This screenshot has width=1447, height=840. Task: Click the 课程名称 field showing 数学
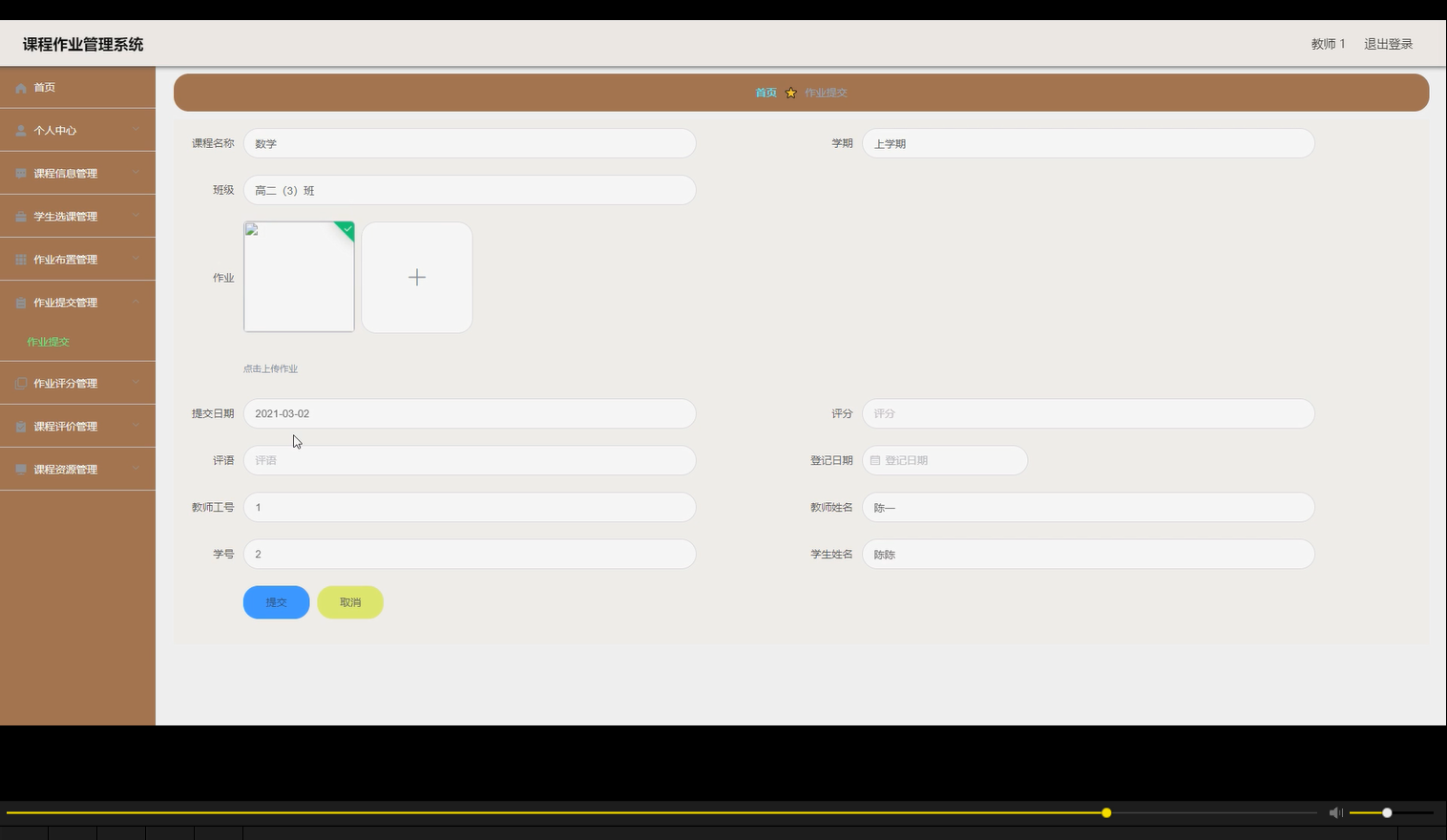click(470, 143)
